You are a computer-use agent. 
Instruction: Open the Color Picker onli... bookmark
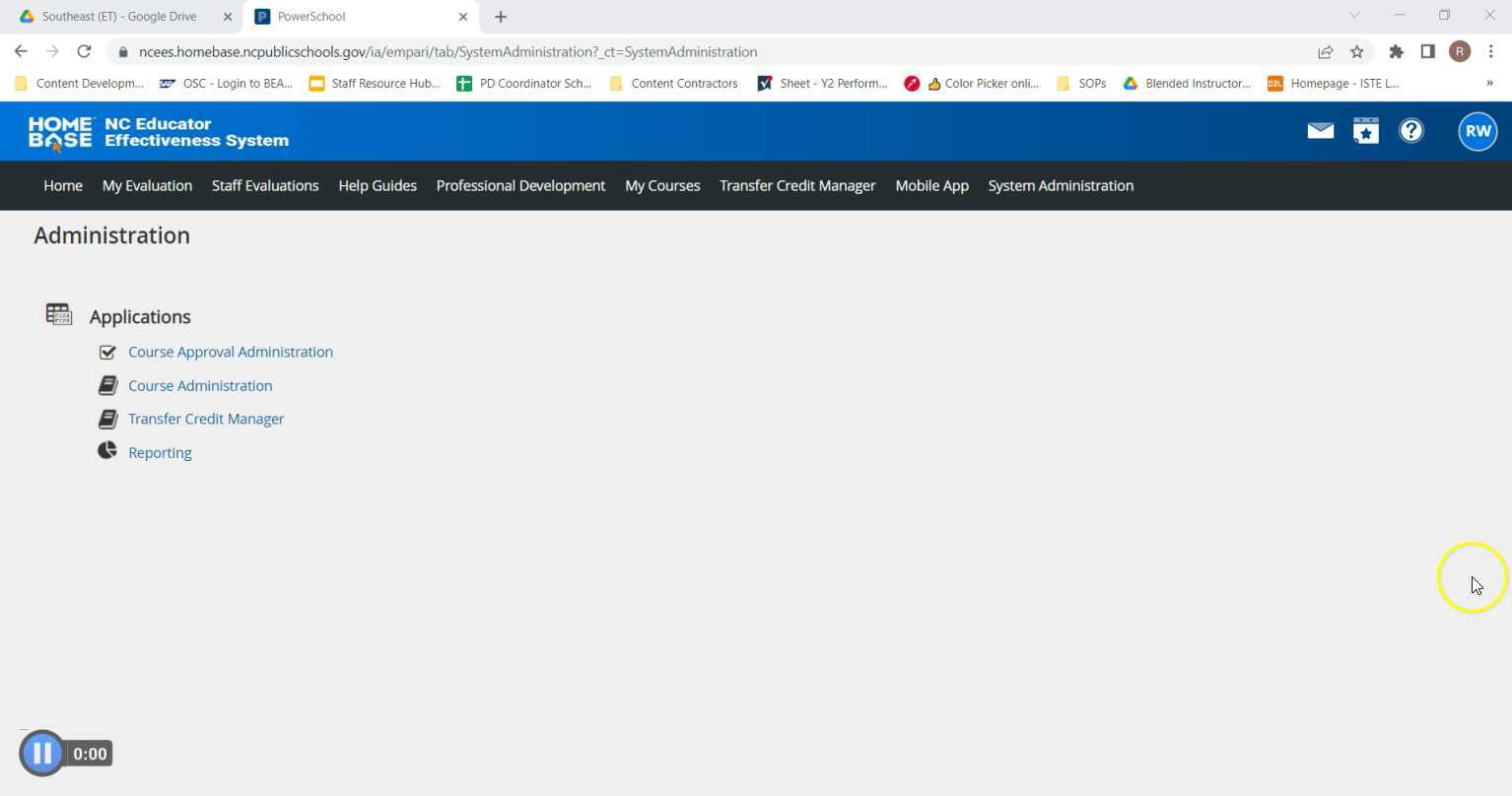[972, 84]
